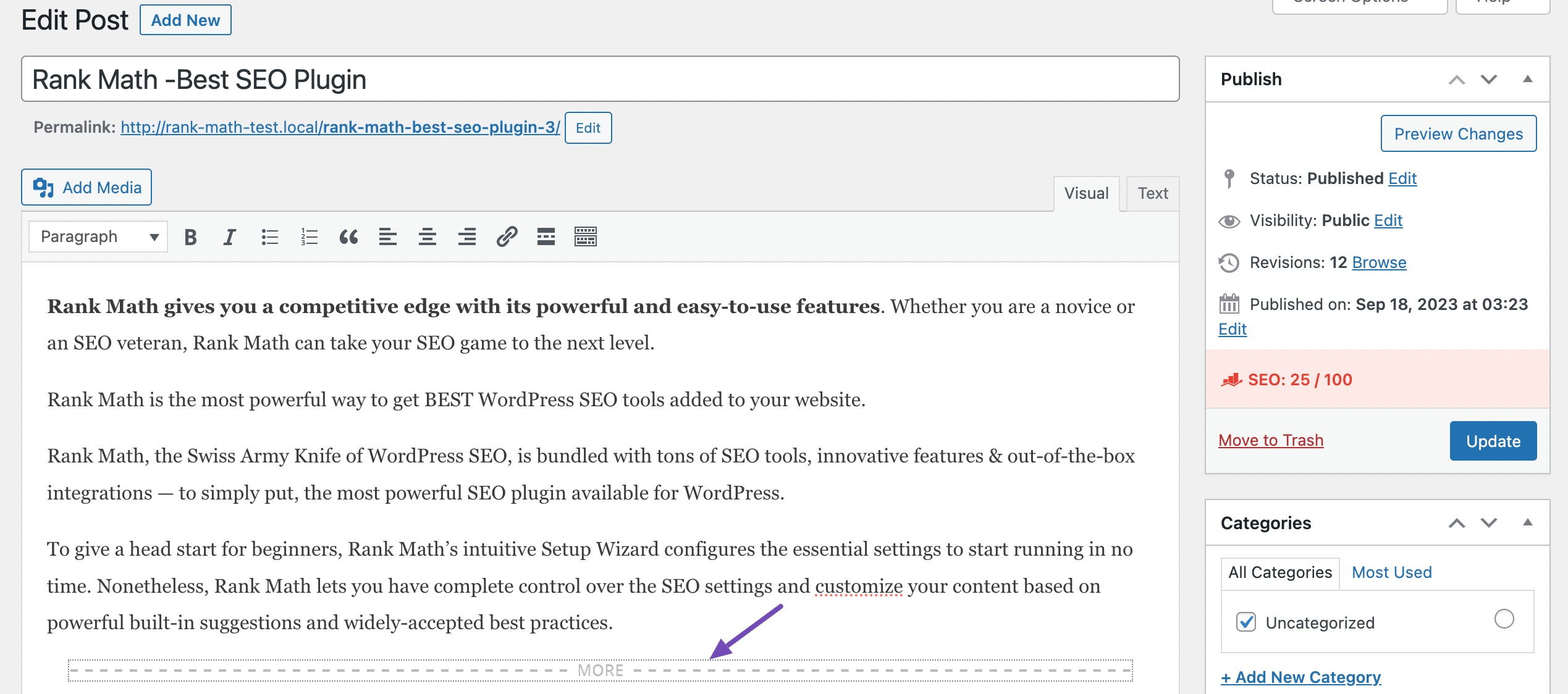Collapse the Categories panel
Viewport: 1568px width, 694px height.
tap(1527, 522)
